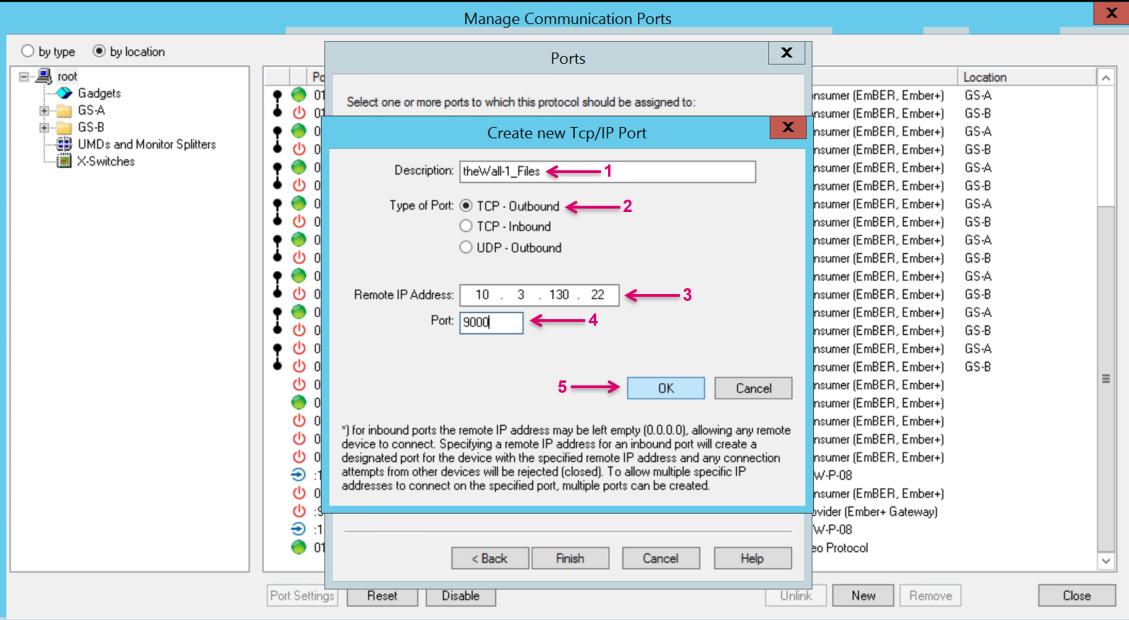
Task: Expand the GS-B tree node
Action: pyautogui.click(x=44, y=128)
